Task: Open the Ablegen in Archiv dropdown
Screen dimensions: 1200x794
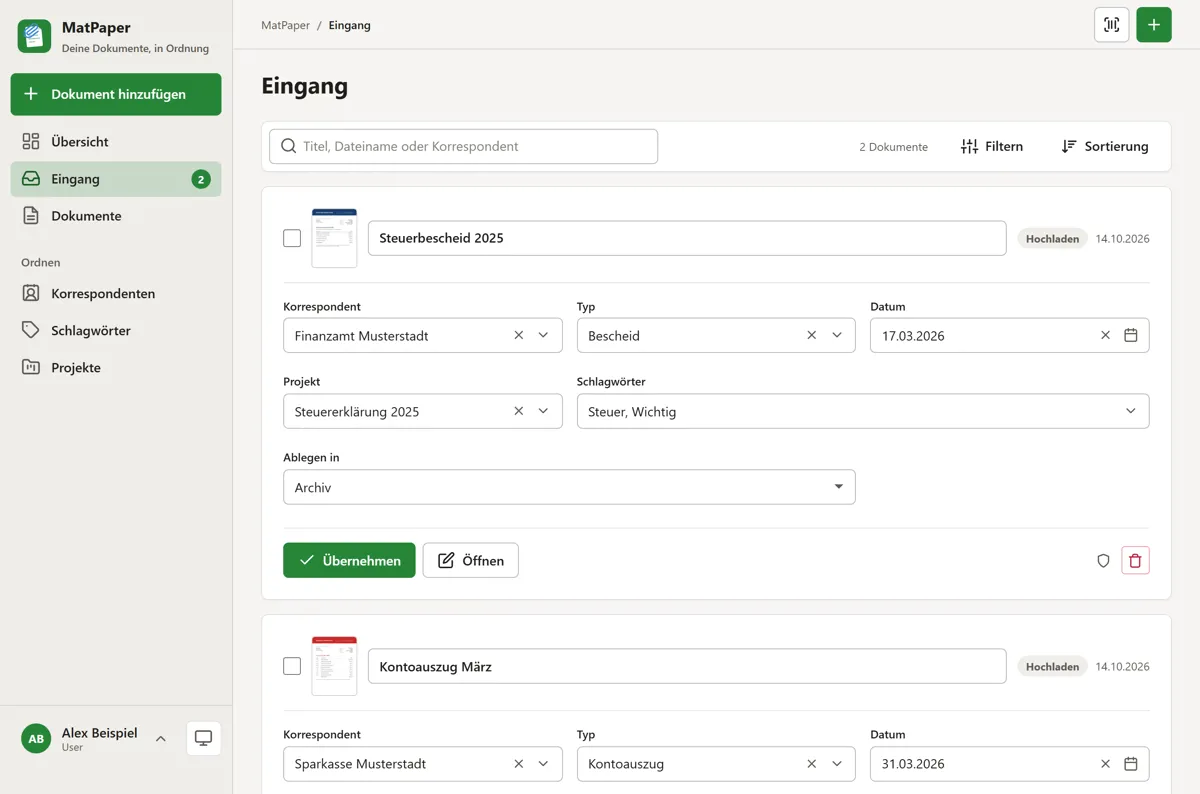Action: 569,487
